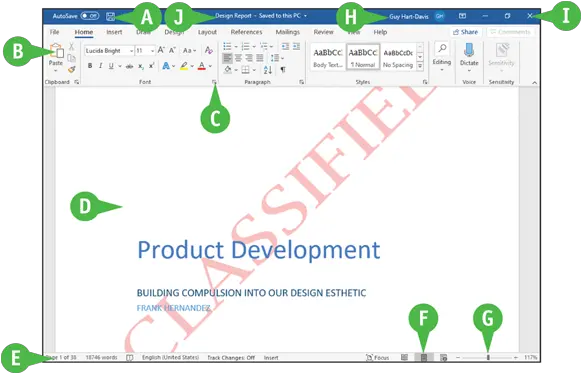Open the Paragraph dialog launcher
Screen dimensions: 581x373
click(x=302, y=82)
